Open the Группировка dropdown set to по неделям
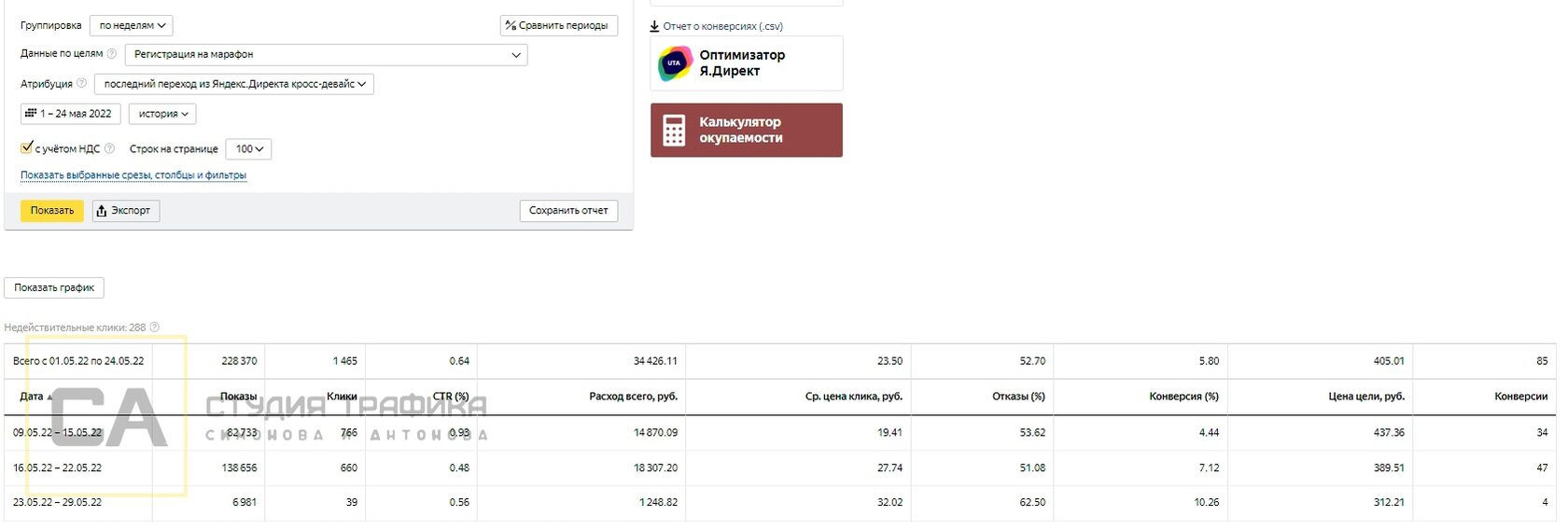 (132, 26)
